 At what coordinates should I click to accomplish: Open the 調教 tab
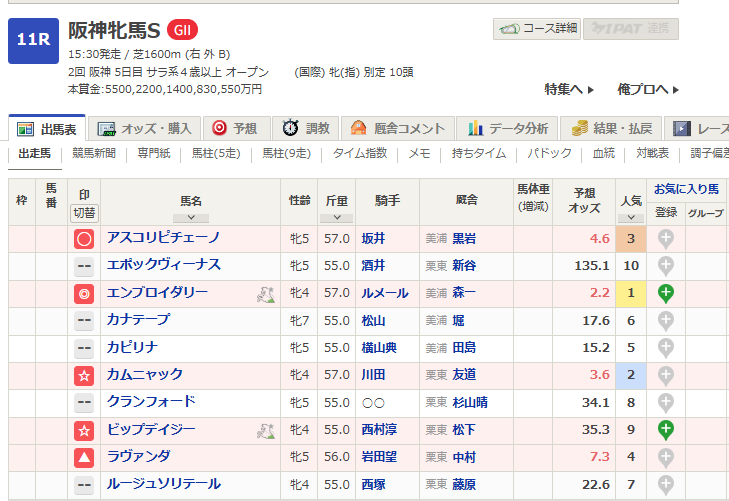coord(306,128)
